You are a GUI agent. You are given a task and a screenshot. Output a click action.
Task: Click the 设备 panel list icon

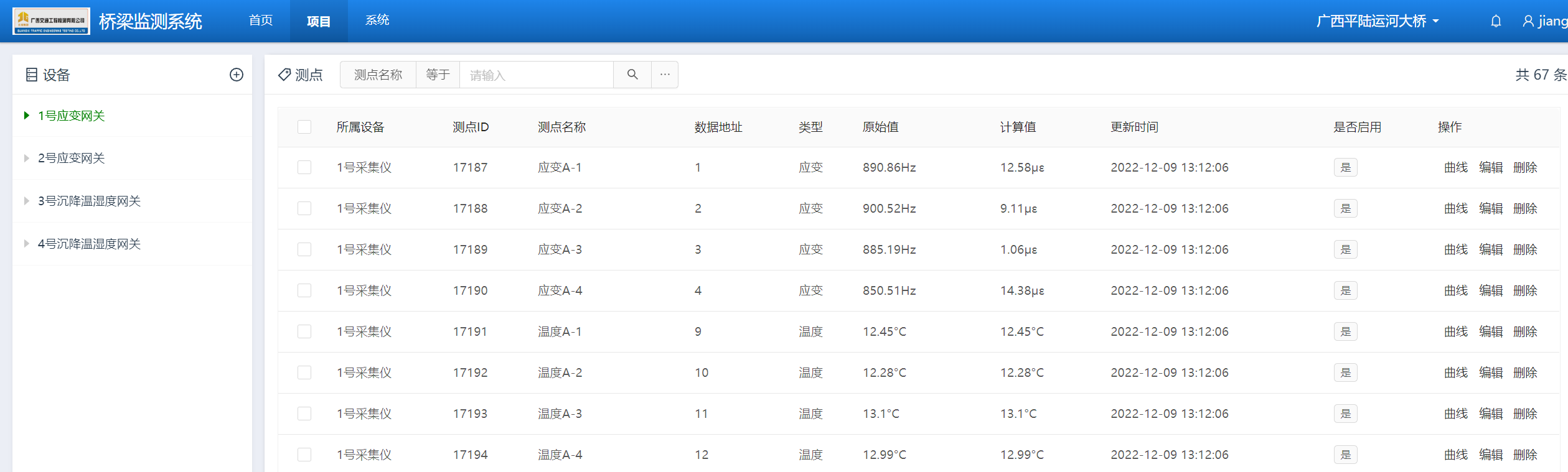point(32,75)
